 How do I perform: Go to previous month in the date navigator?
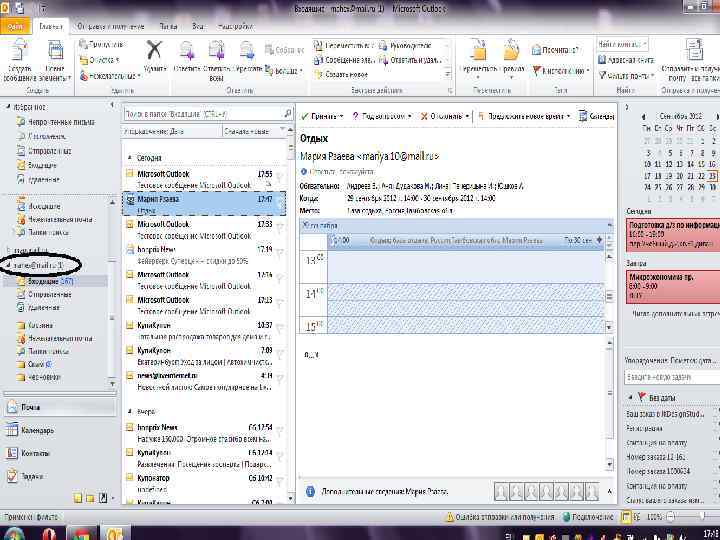coord(644,117)
